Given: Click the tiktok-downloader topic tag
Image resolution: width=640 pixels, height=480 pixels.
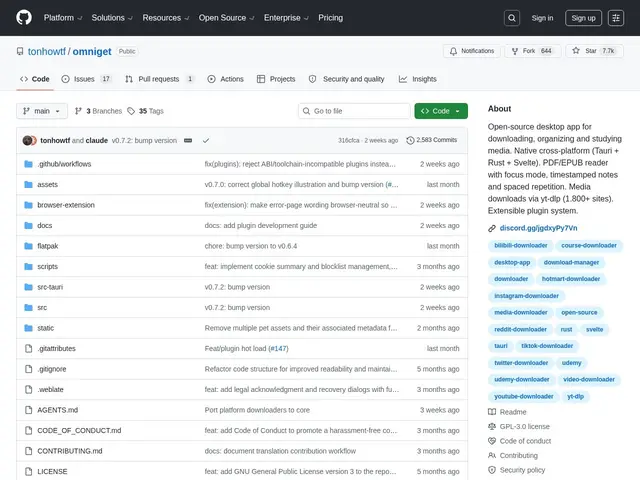Looking at the screenshot, I should (547, 346).
